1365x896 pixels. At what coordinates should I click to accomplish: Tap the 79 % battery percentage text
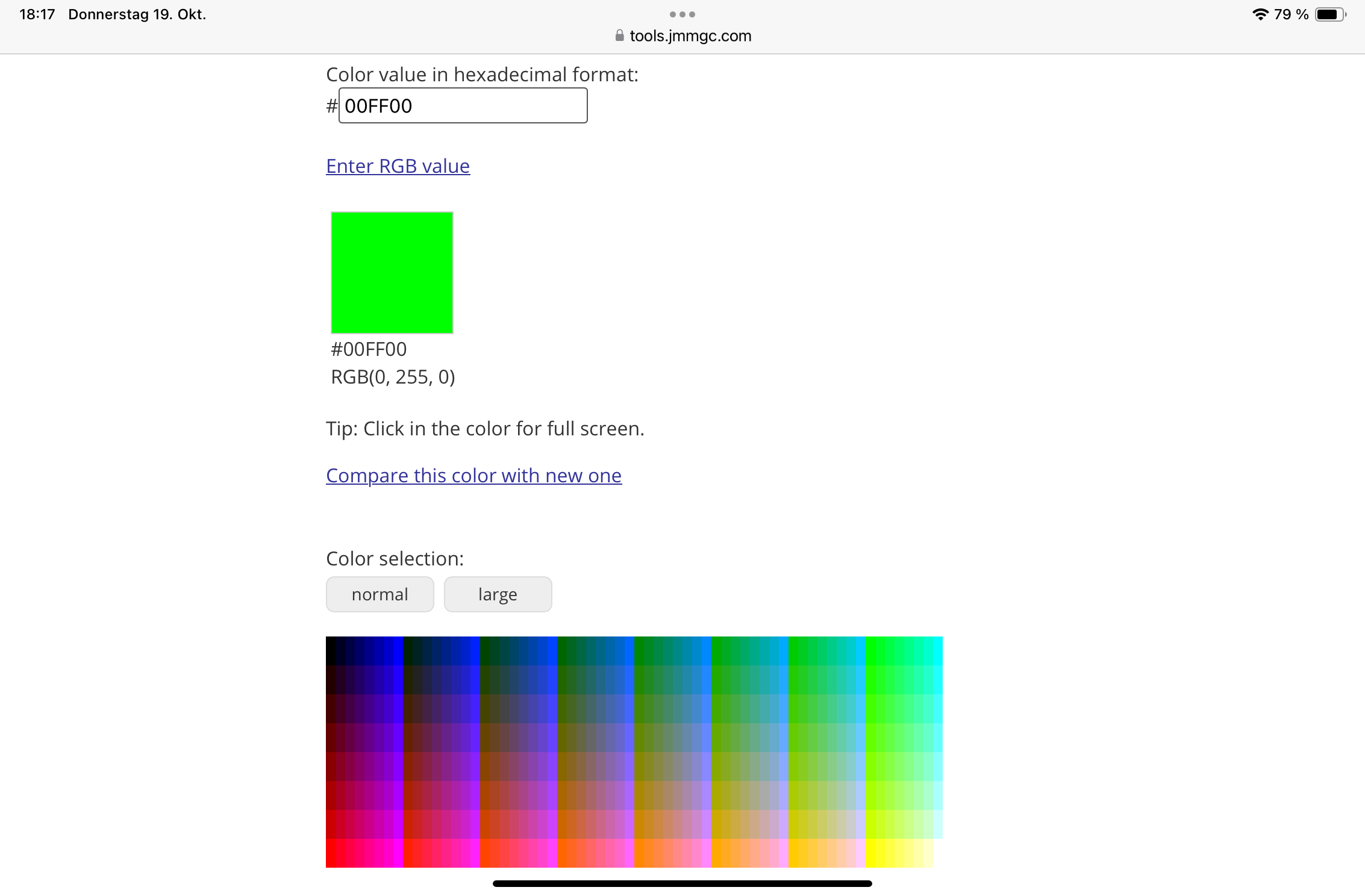point(1292,14)
